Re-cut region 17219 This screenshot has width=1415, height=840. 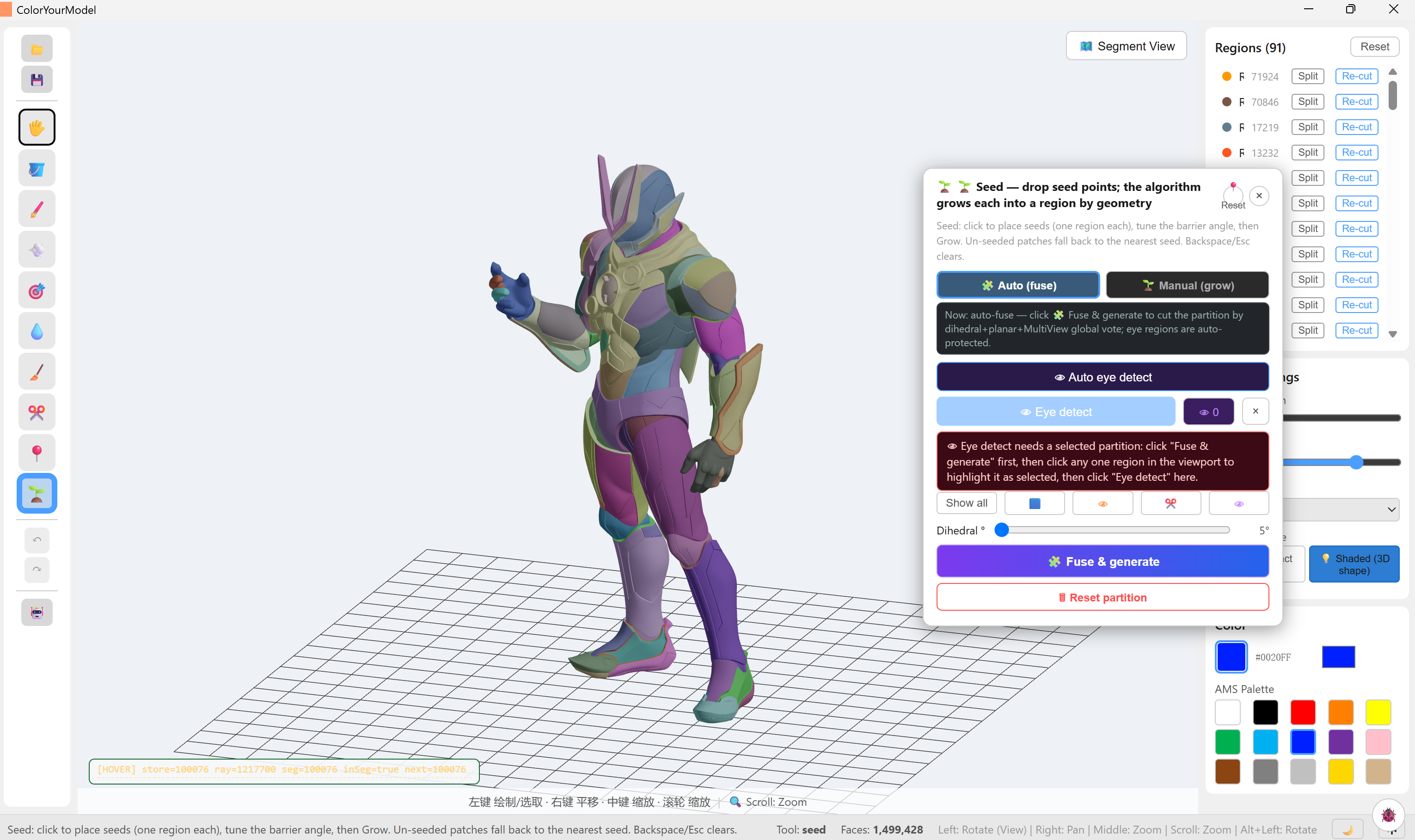coord(1357,127)
